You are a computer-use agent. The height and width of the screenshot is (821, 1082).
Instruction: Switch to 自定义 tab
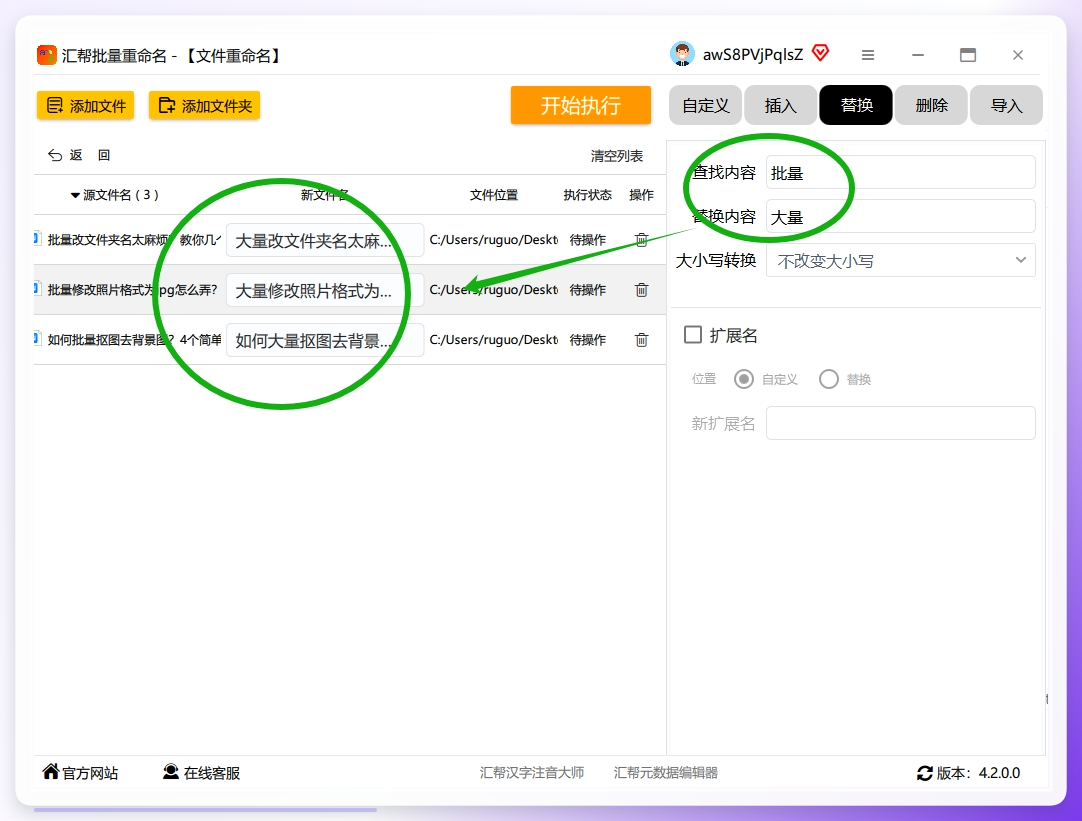705,106
